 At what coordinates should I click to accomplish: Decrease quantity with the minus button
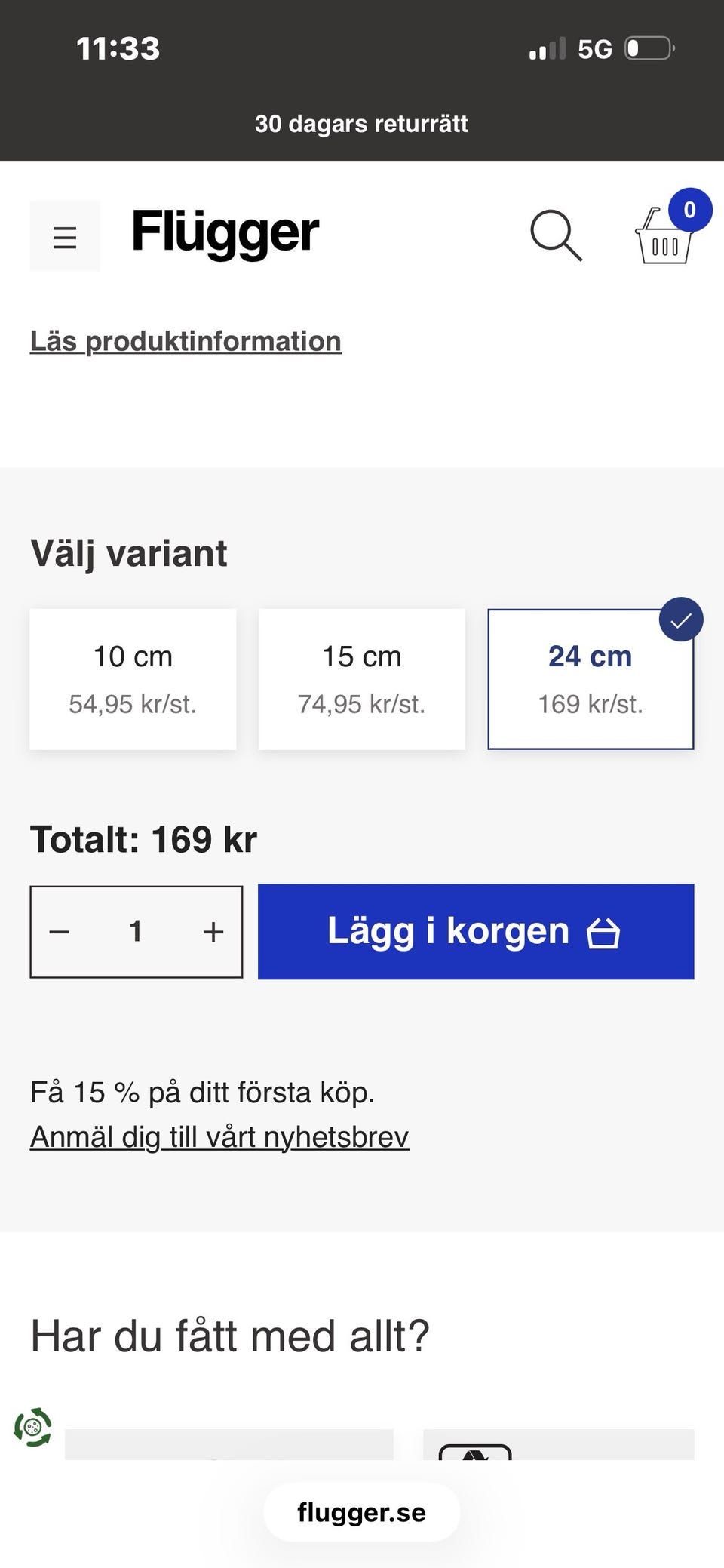pyautogui.click(x=60, y=932)
